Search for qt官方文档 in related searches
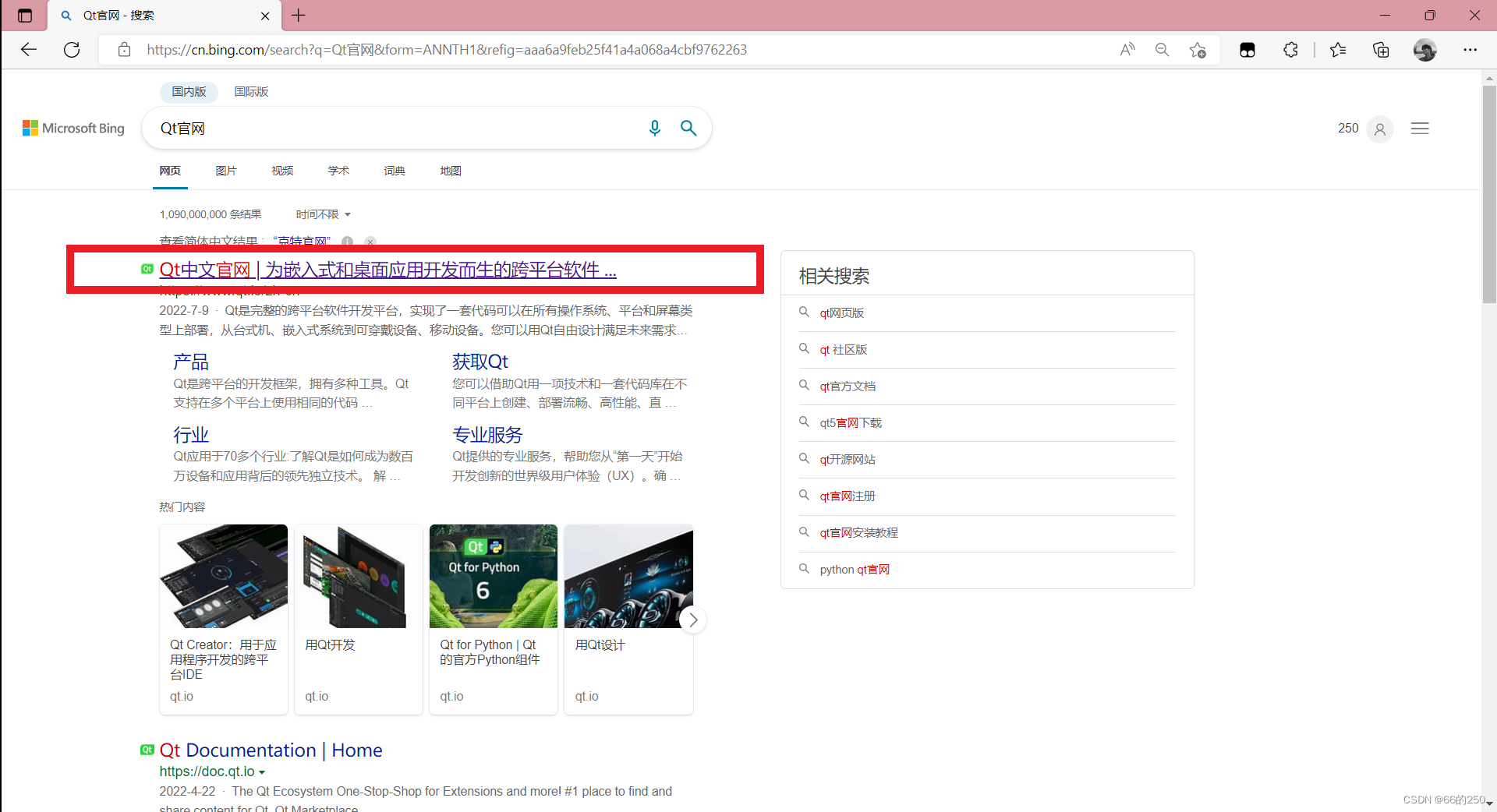This screenshot has height=812, width=1497. (x=847, y=386)
